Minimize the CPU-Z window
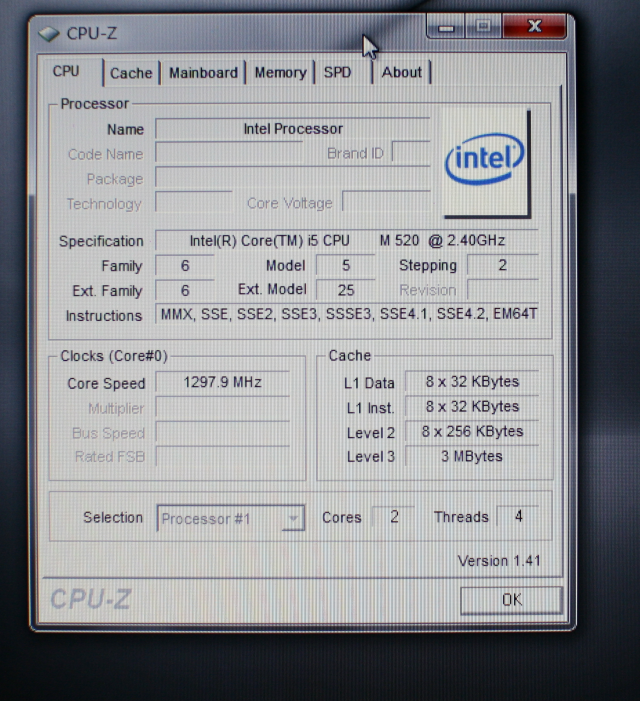The width and height of the screenshot is (640, 702). click(x=446, y=27)
